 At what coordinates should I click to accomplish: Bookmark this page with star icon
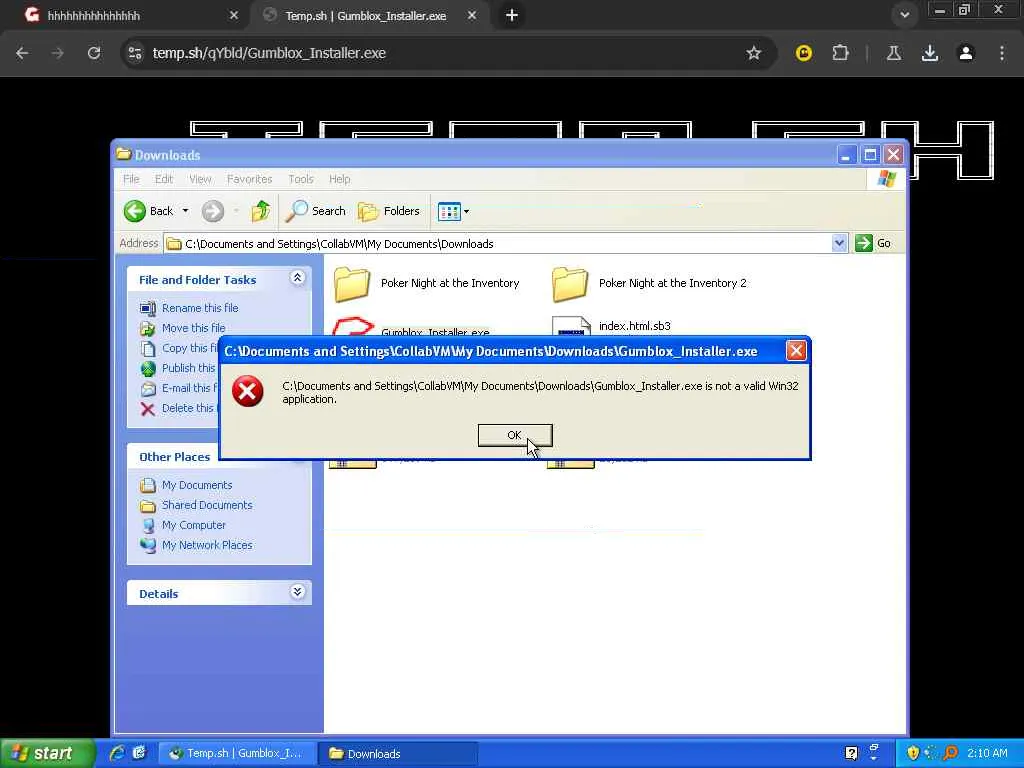coord(754,53)
